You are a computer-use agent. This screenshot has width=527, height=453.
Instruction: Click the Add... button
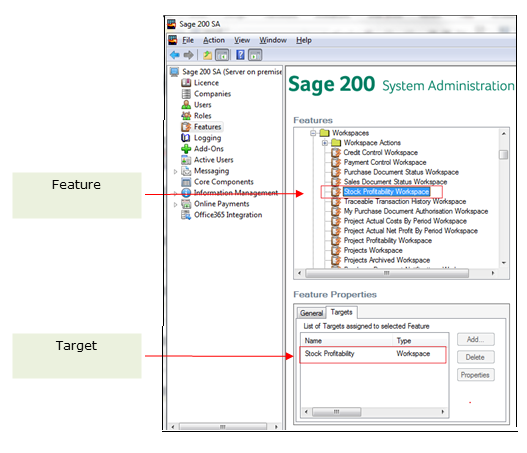point(476,339)
